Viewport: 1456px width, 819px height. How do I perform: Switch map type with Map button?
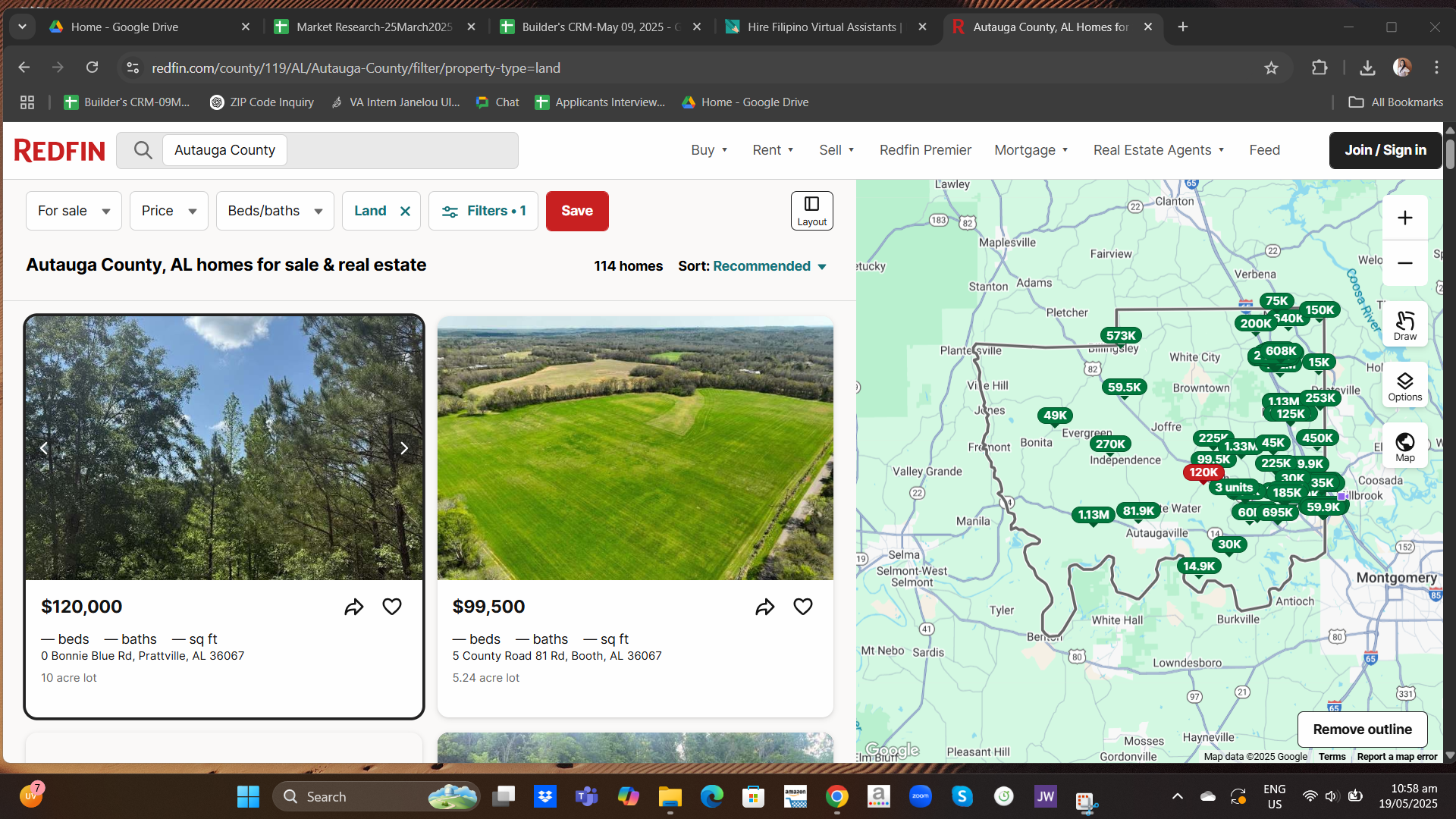1404,446
